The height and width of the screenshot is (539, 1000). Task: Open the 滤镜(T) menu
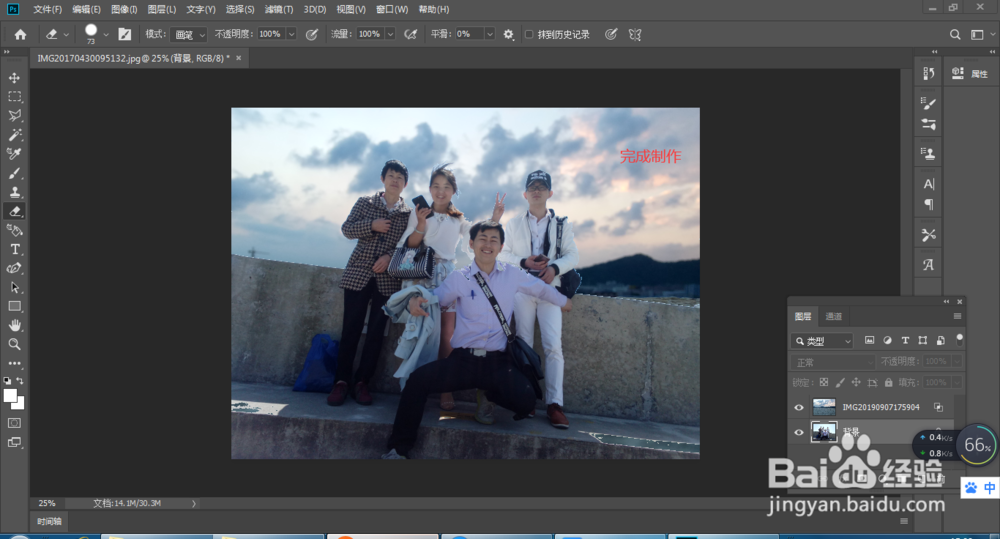[279, 9]
